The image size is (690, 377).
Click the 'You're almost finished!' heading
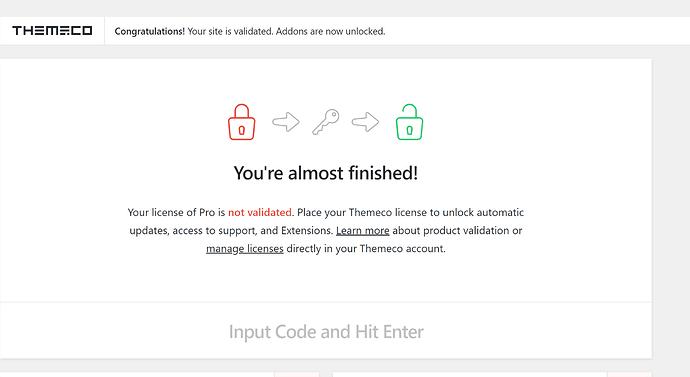pyautogui.click(x=326, y=173)
